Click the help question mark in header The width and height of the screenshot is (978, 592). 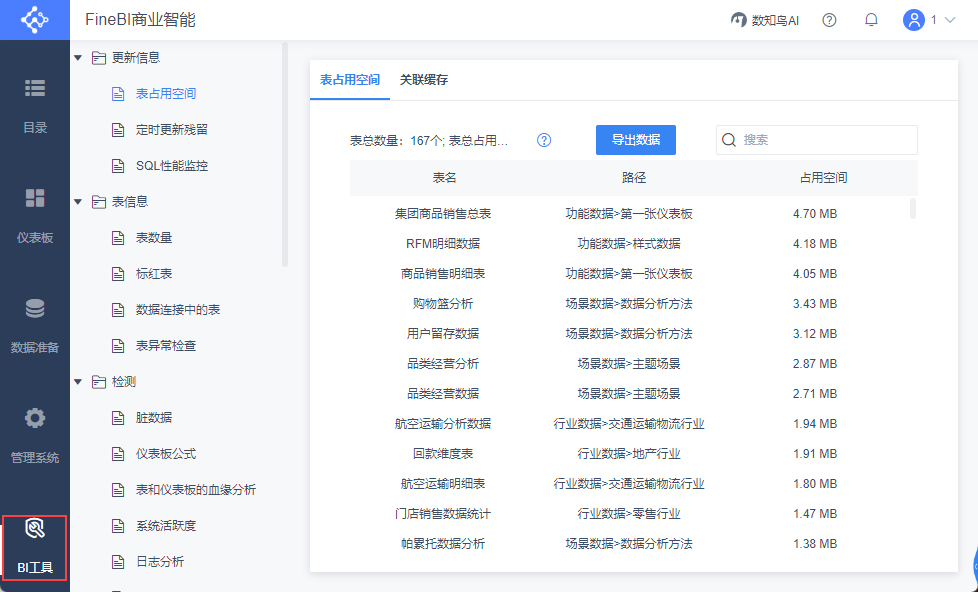pyautogui.click(x=829, y=21)
